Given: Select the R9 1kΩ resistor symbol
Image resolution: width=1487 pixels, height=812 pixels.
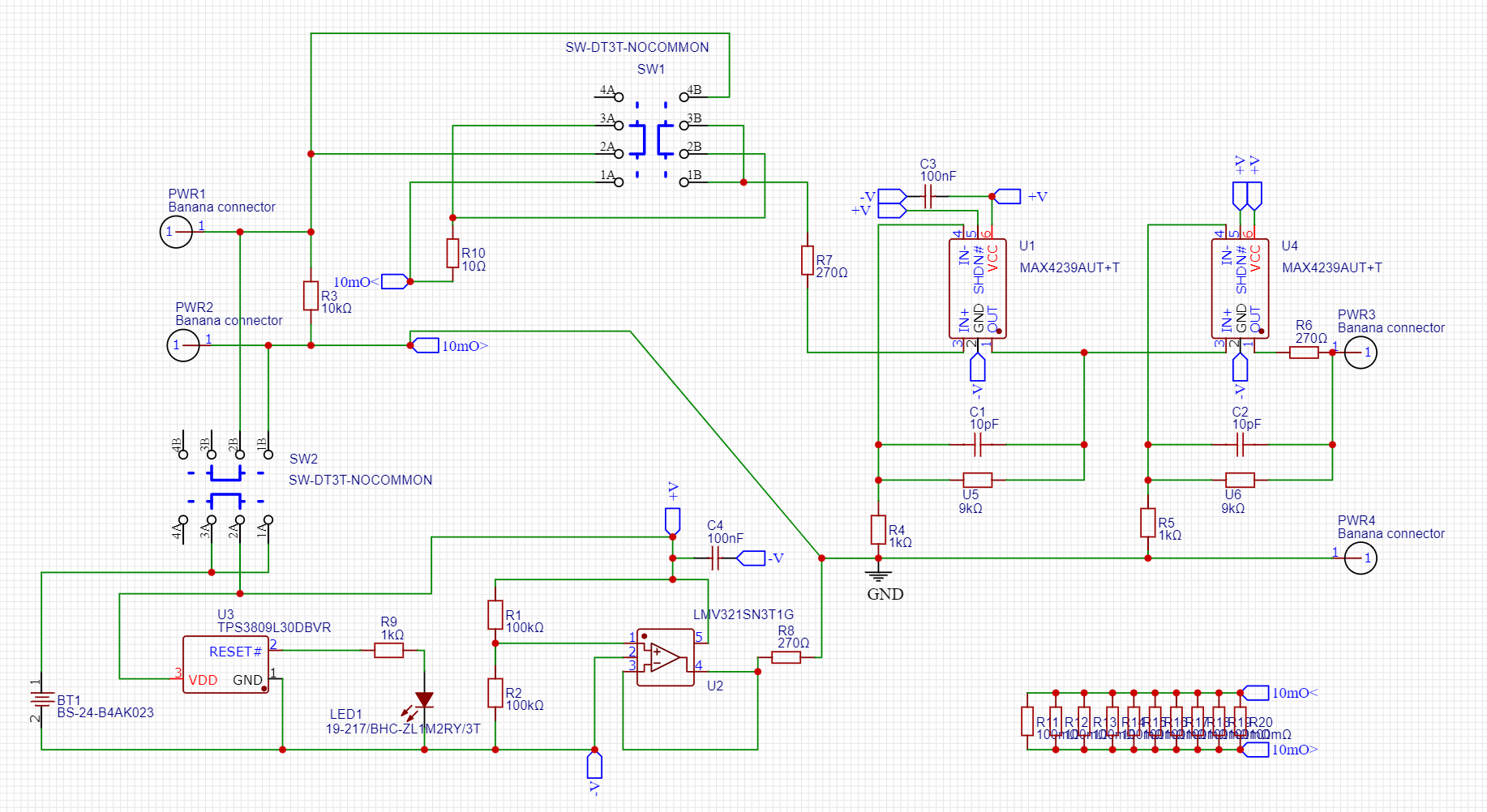Looking at the screenshot, I should (x=389, y=651).
